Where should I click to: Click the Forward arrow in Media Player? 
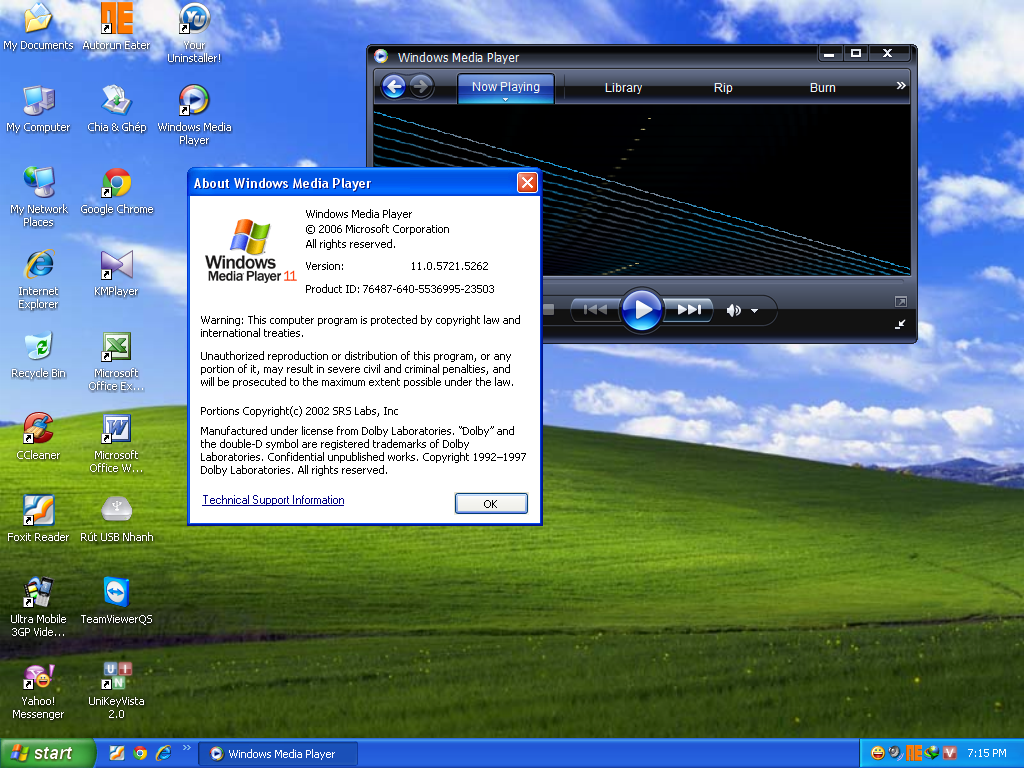click(421, 87)
